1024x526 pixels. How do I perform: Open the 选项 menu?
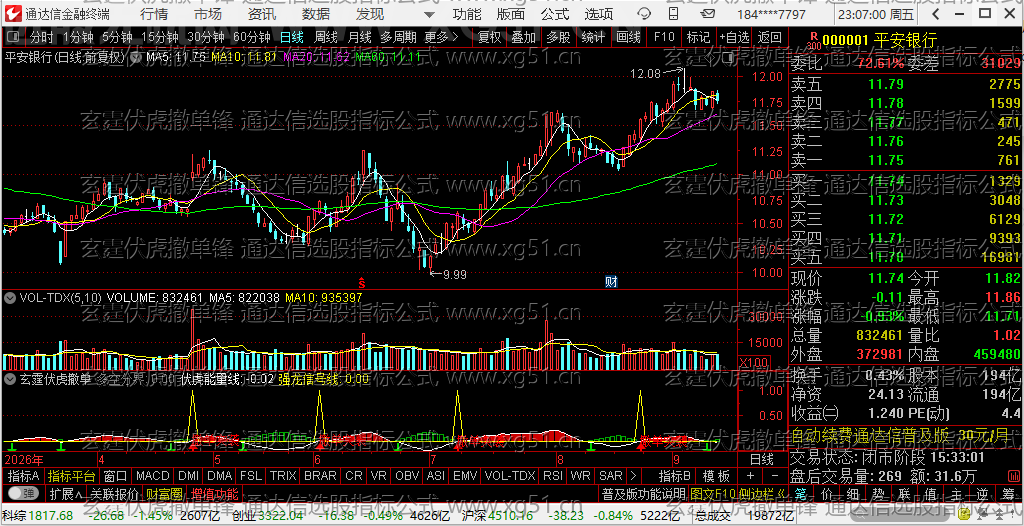599,14
